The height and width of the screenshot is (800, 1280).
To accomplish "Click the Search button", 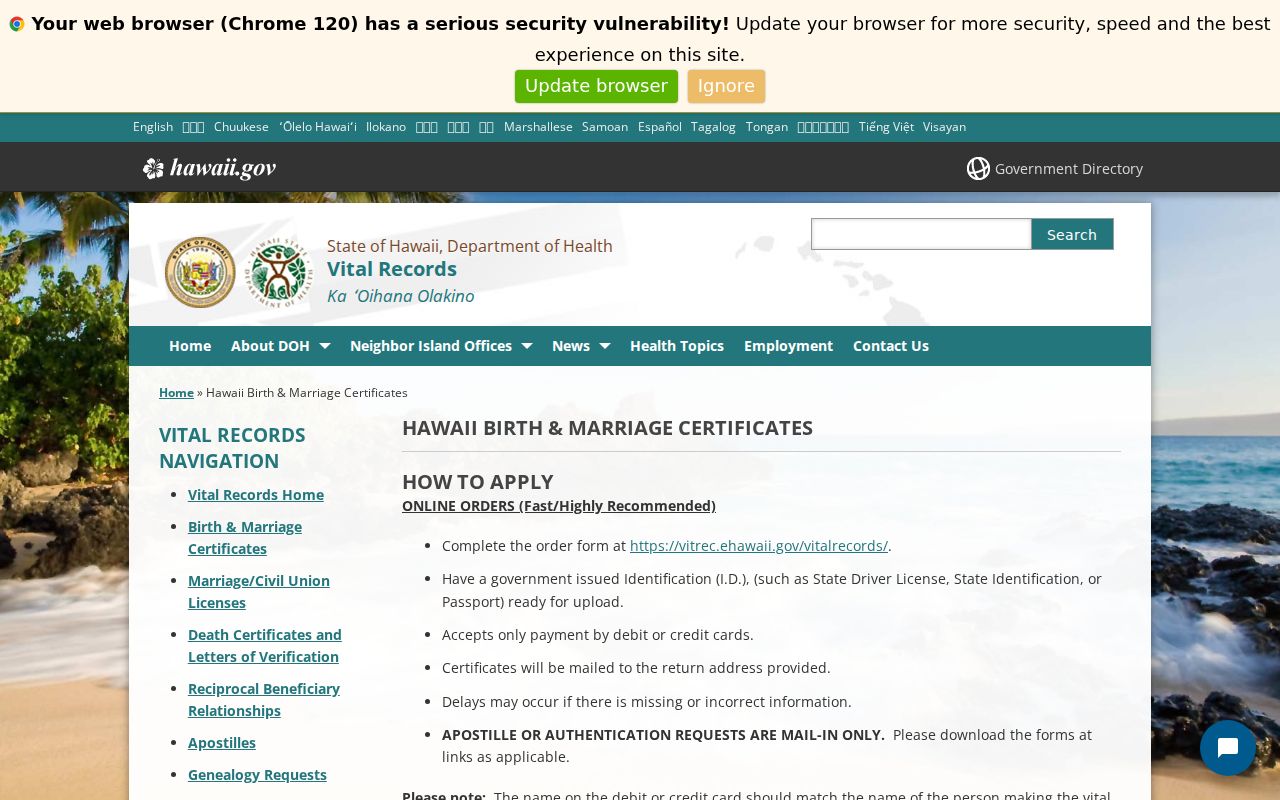I will 1072,234.
